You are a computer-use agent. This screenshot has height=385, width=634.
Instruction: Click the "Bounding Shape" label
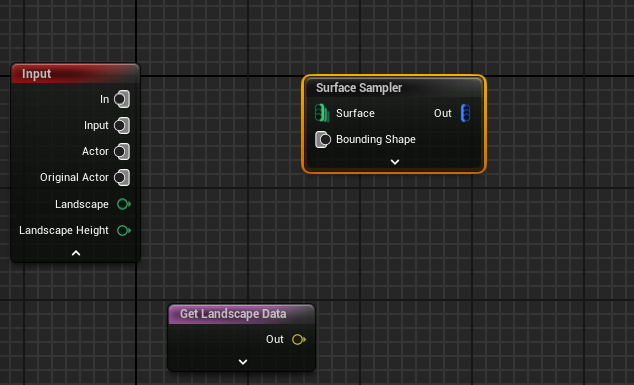tap(376, 139)
